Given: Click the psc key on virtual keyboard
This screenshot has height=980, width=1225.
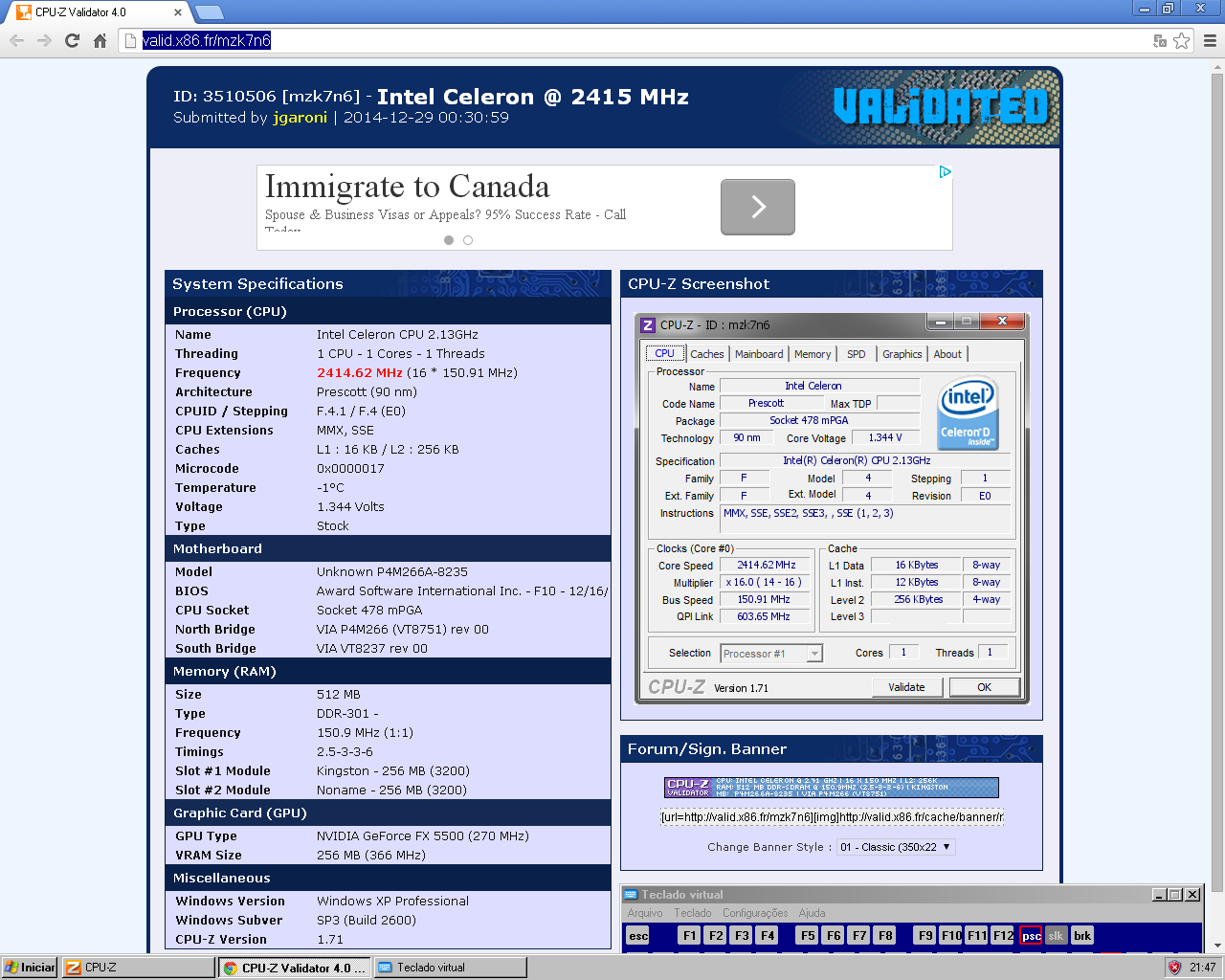Looking at the screenshot, I should click(x=1031, y=936).
